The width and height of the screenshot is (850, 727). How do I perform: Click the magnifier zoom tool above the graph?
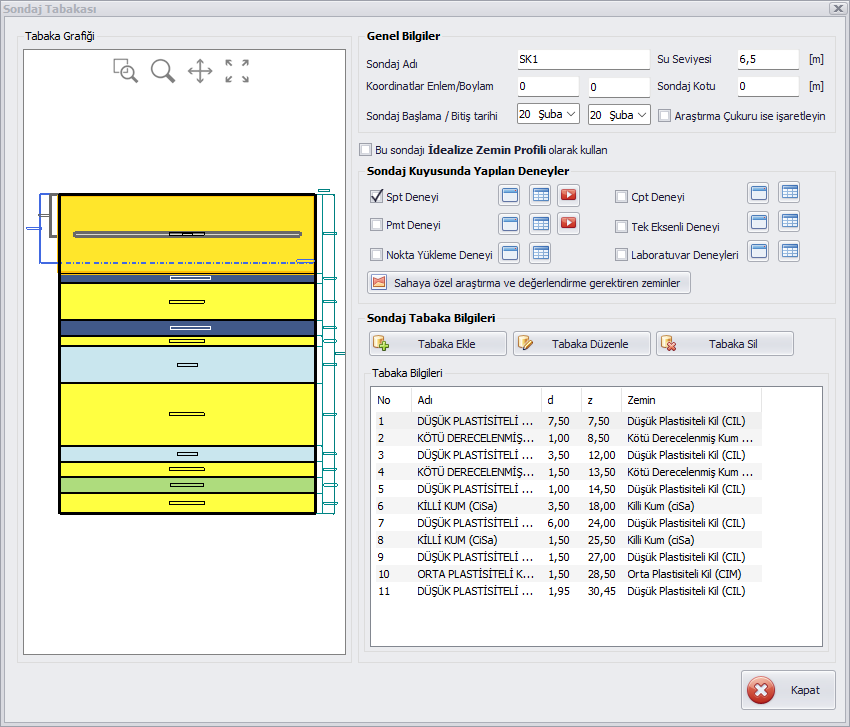[163, 70]
